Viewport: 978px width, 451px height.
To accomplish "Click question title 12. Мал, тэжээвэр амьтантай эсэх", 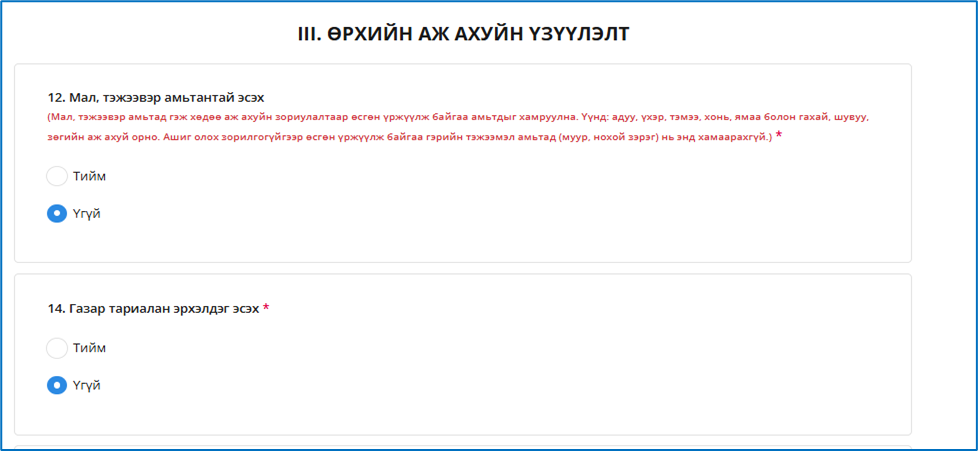I will [x=156, y=97].
